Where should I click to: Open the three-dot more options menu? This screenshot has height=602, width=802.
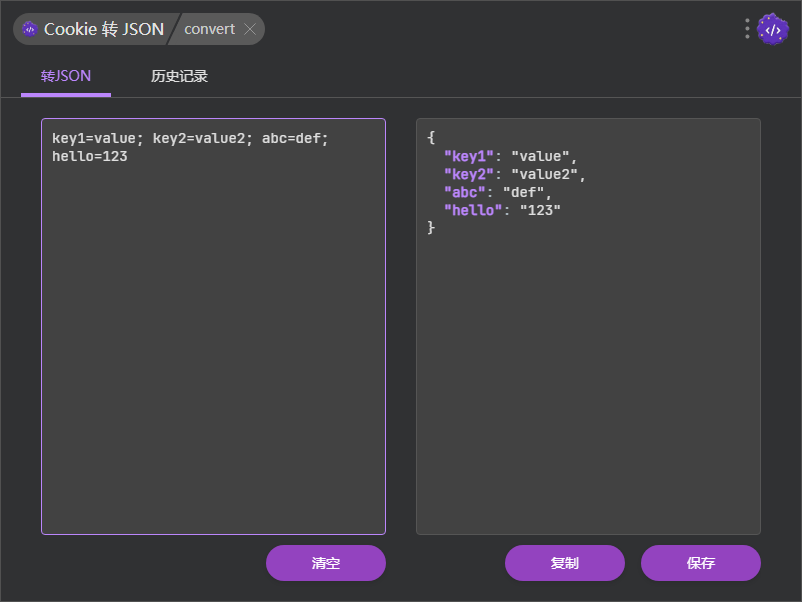[747, 29]
